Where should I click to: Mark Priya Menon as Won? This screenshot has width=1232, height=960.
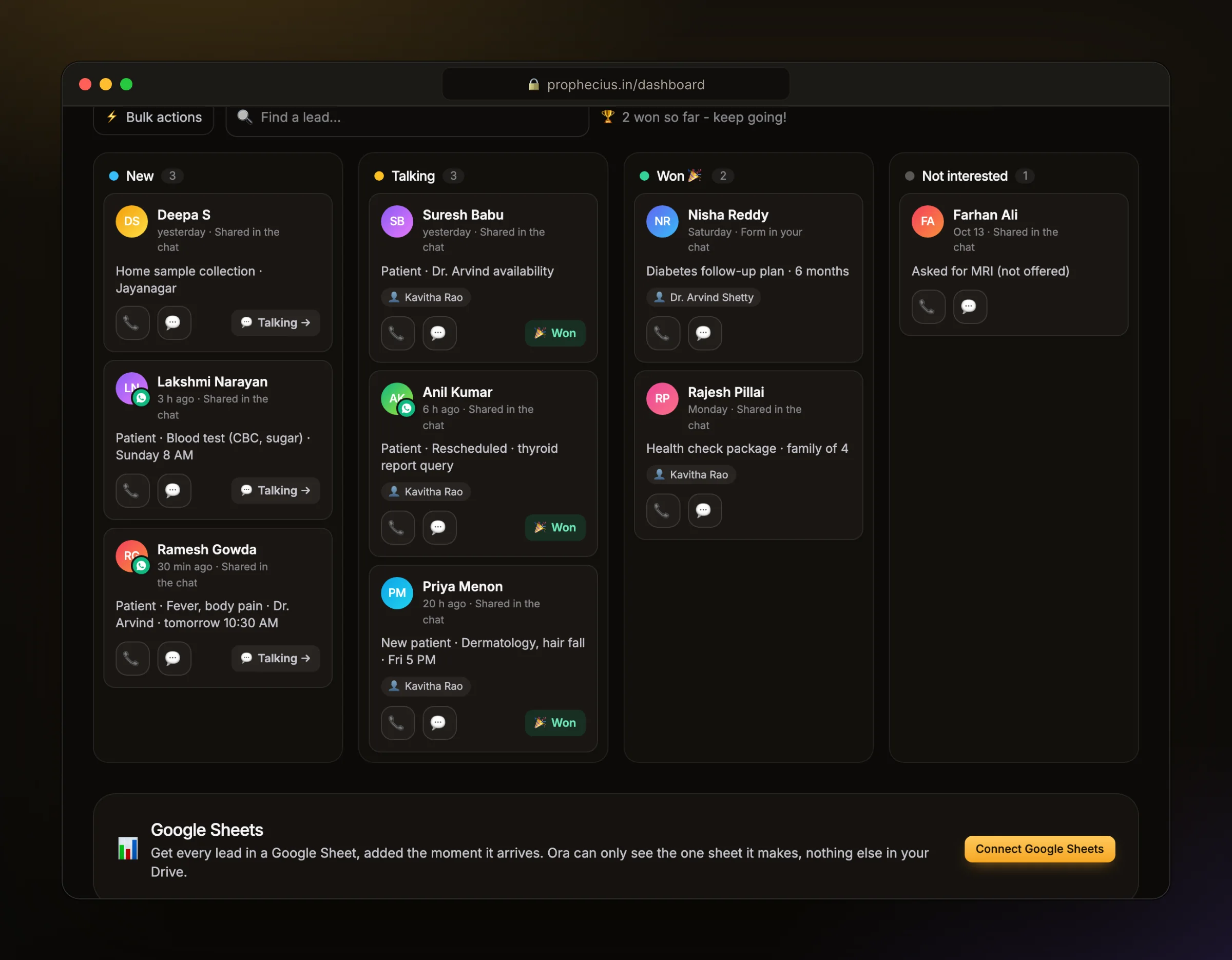tap(555, 723)
